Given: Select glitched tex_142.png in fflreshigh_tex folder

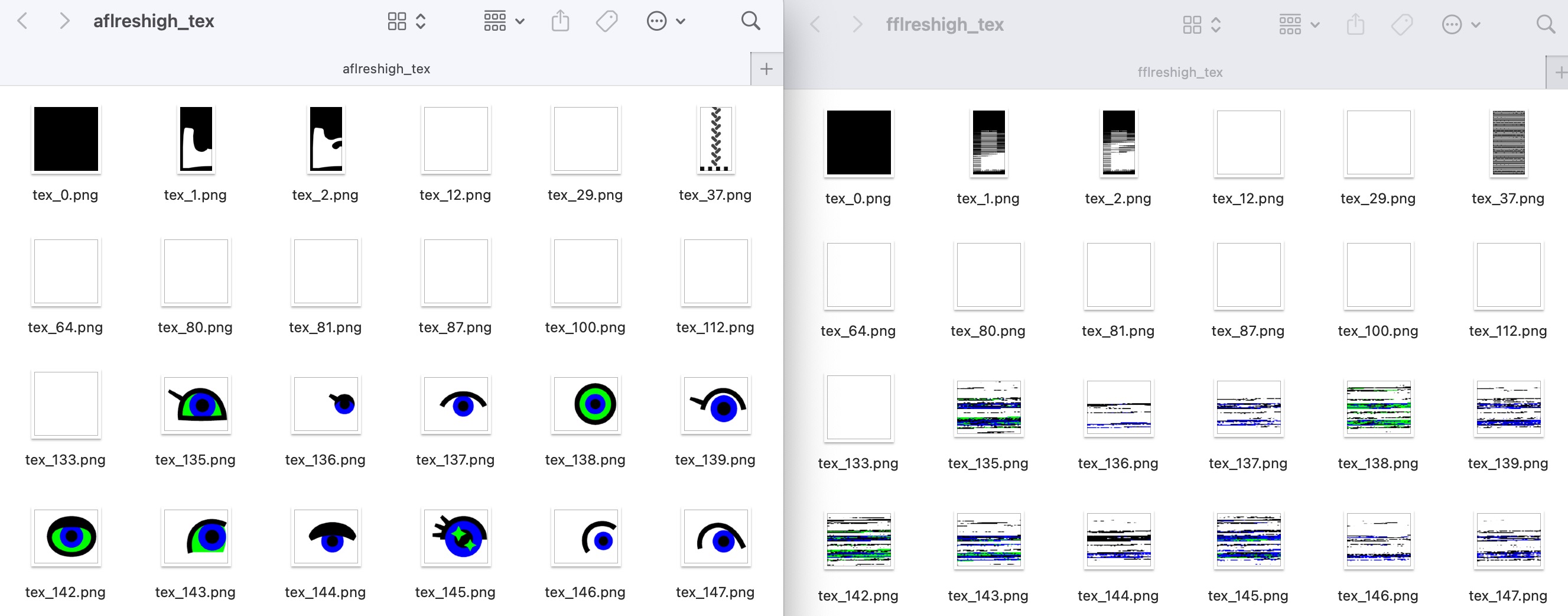Looking at the screenshot, I should click(858, 541).
